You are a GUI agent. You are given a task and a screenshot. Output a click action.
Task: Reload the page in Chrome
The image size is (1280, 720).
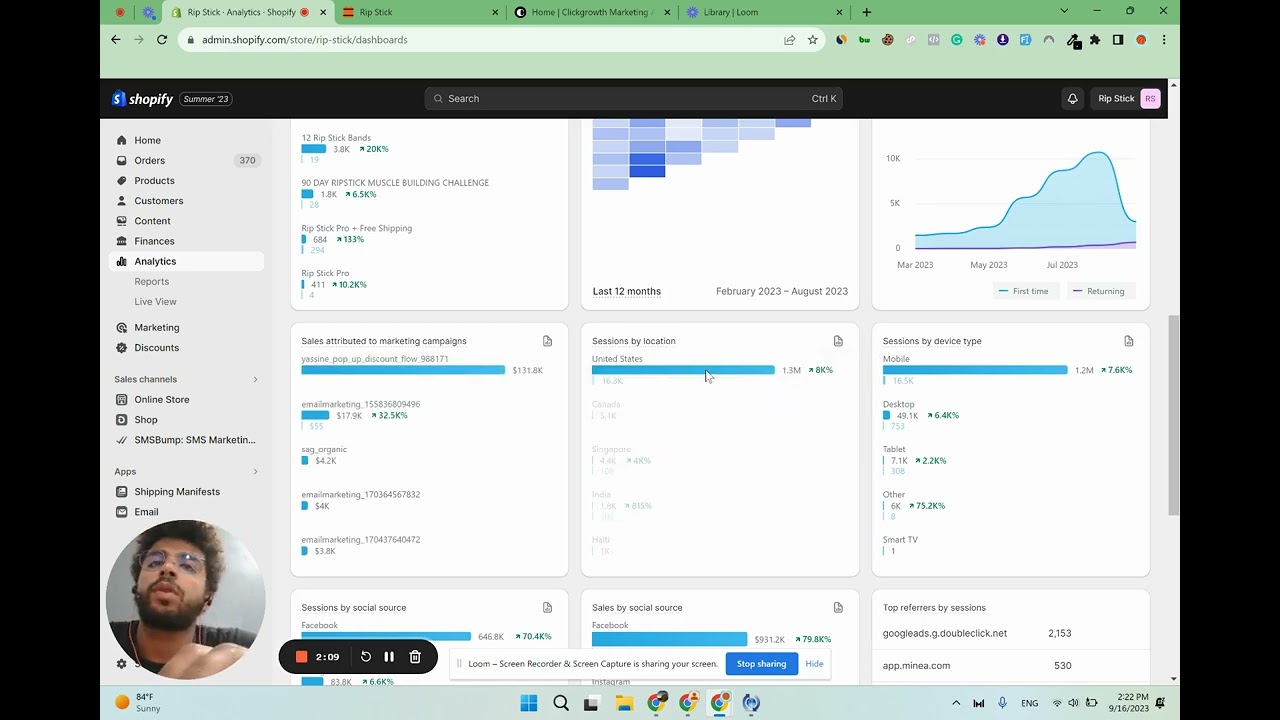[x=162, y=40]
